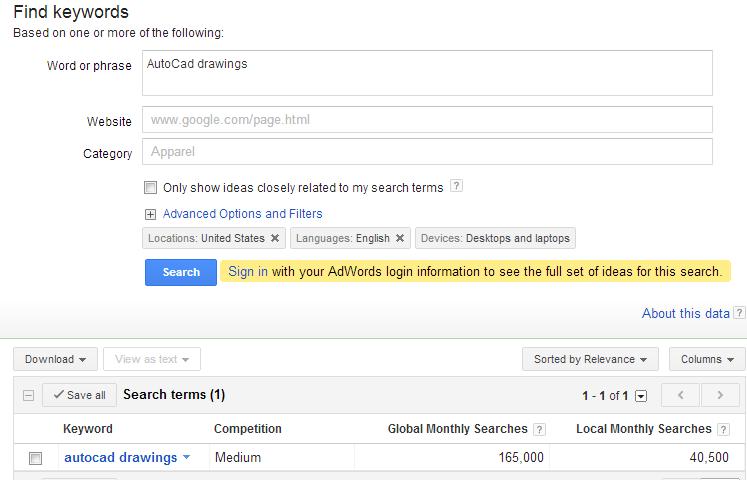
Task: Click the Website input field
Action: pos(427,120)
